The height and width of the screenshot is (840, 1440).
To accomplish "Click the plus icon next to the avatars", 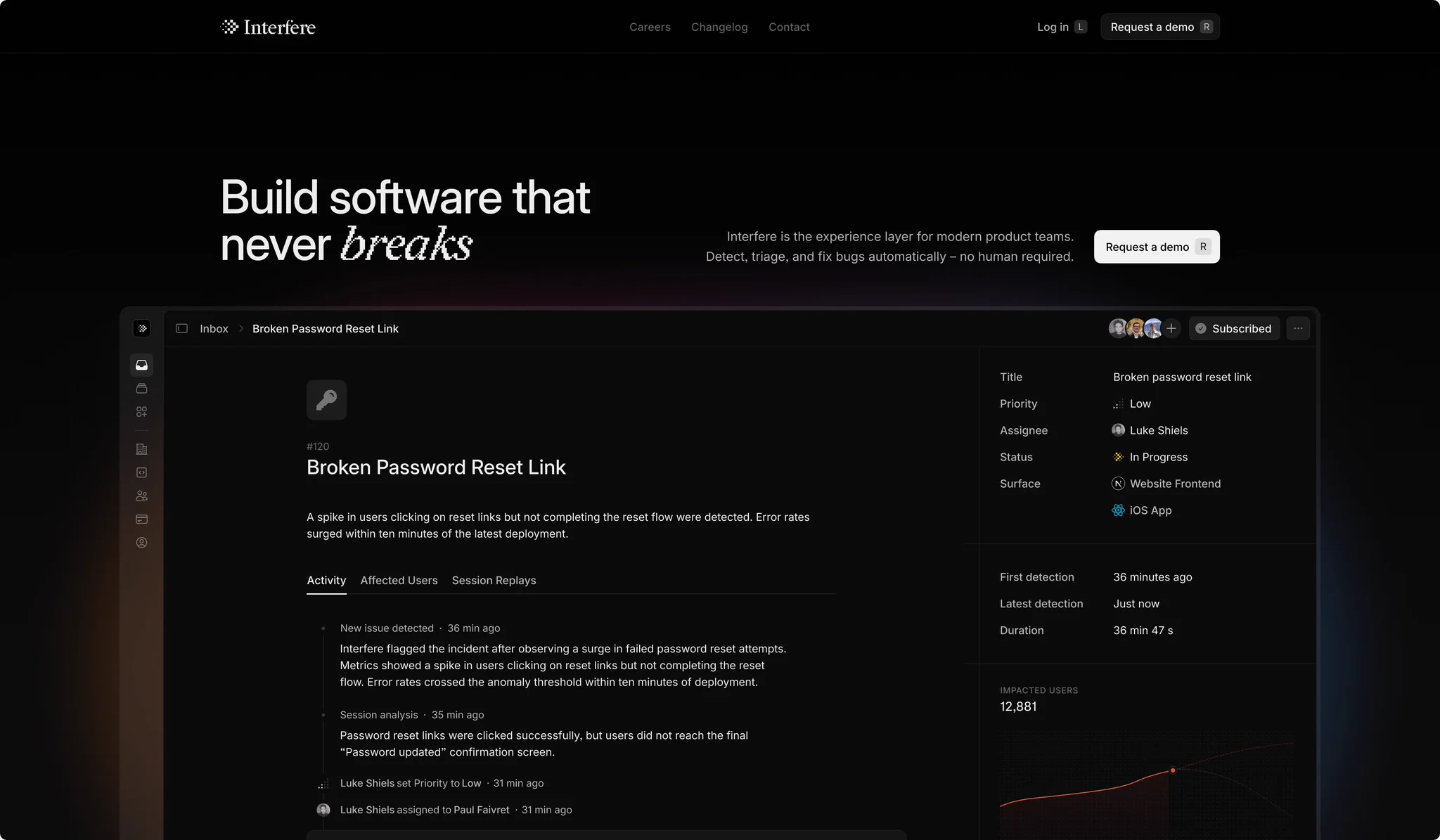I will 1171,328.
